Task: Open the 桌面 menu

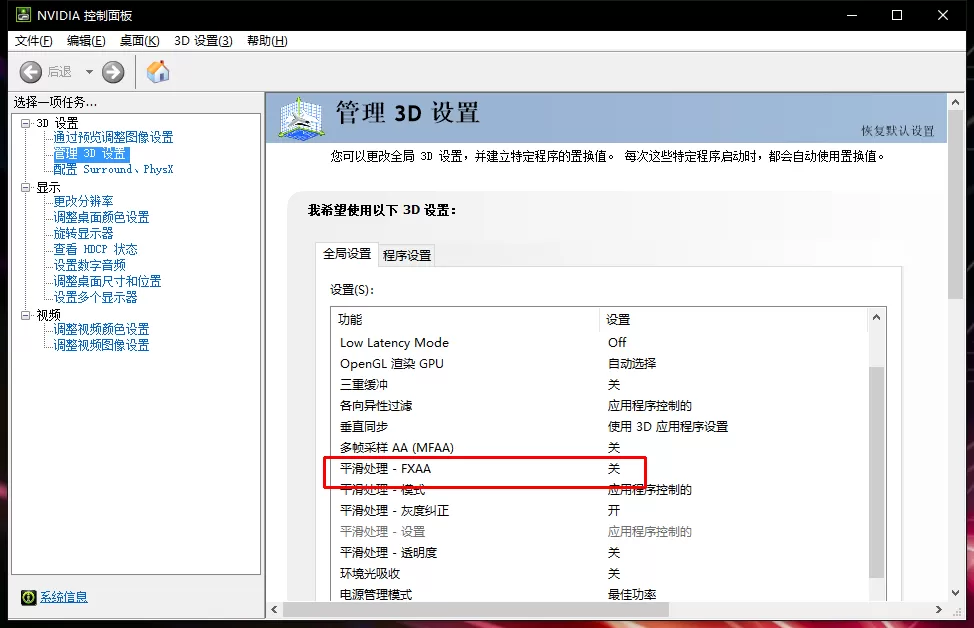Action: pyautogui.click(x=139, y=41)
